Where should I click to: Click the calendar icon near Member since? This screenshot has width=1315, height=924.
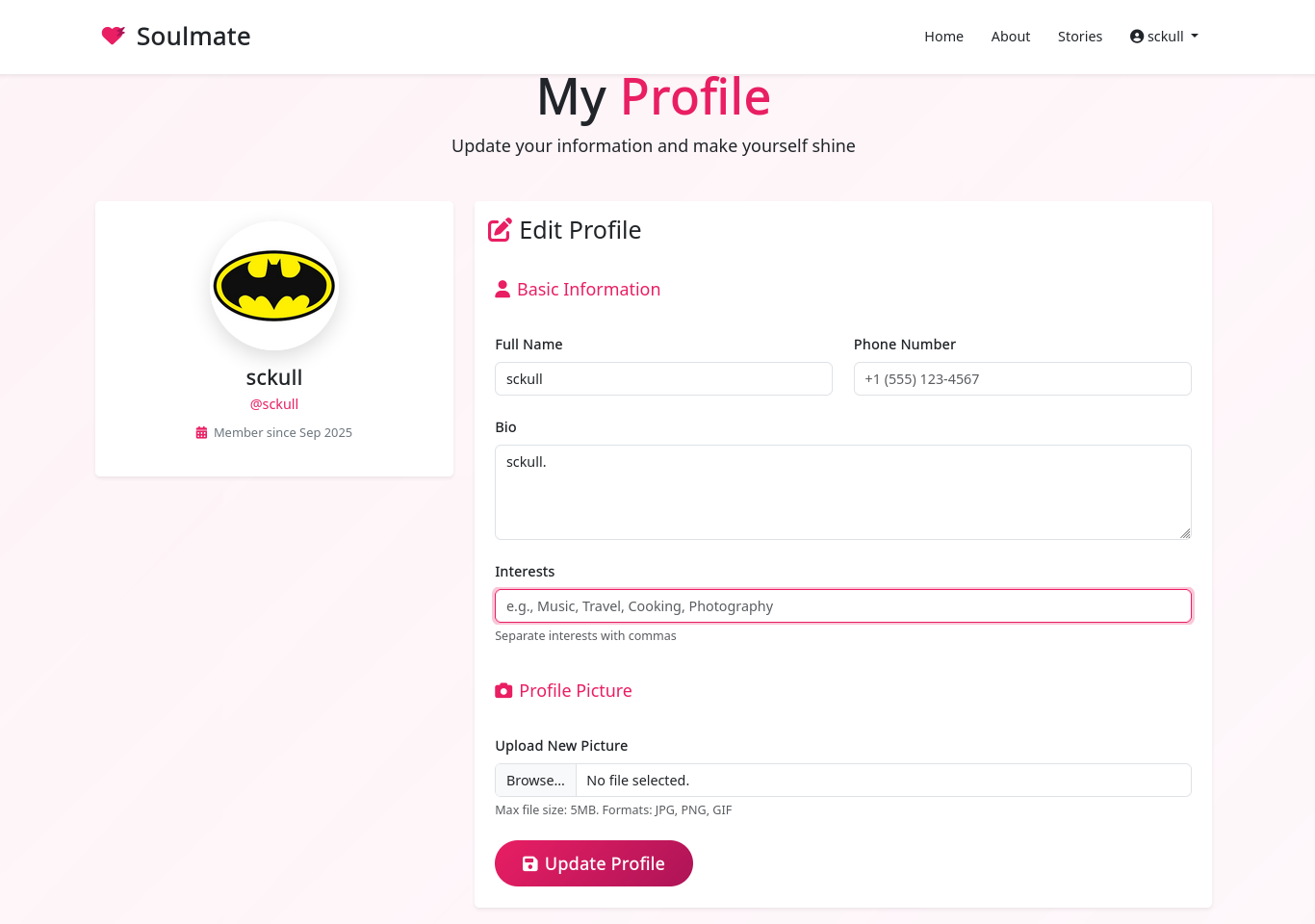[x=201, y=433]
